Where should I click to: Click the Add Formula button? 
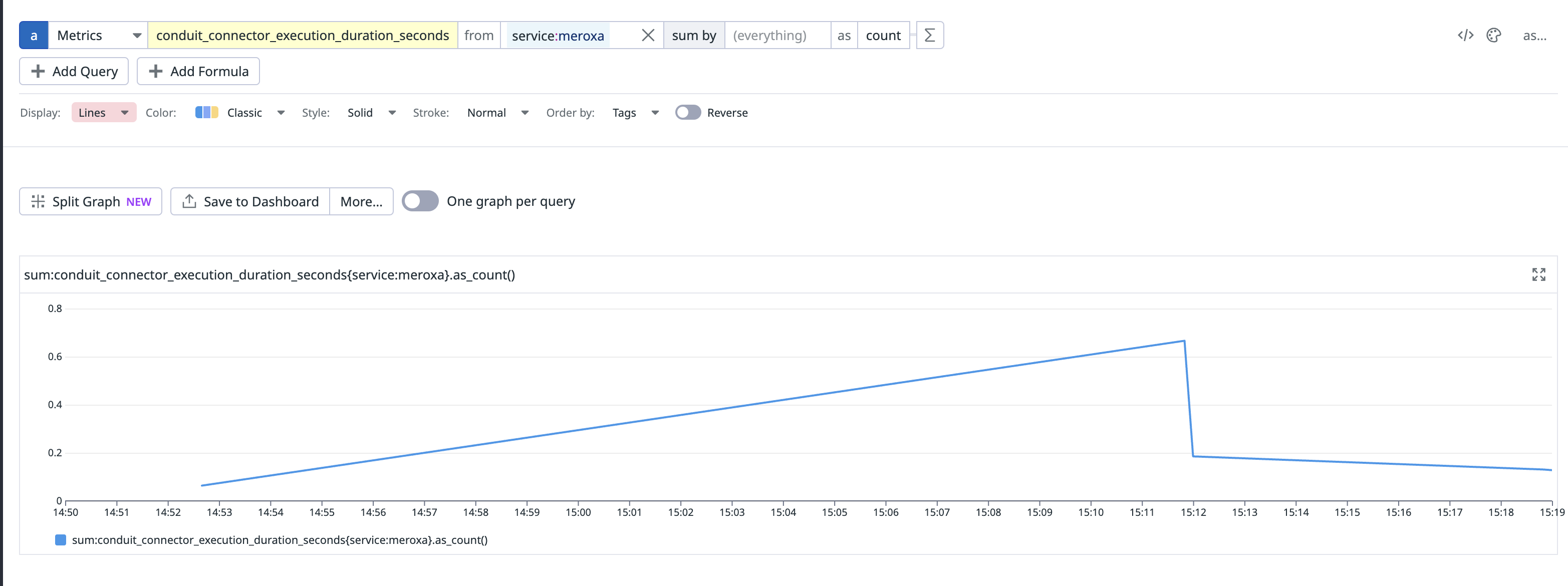(198, 71)
